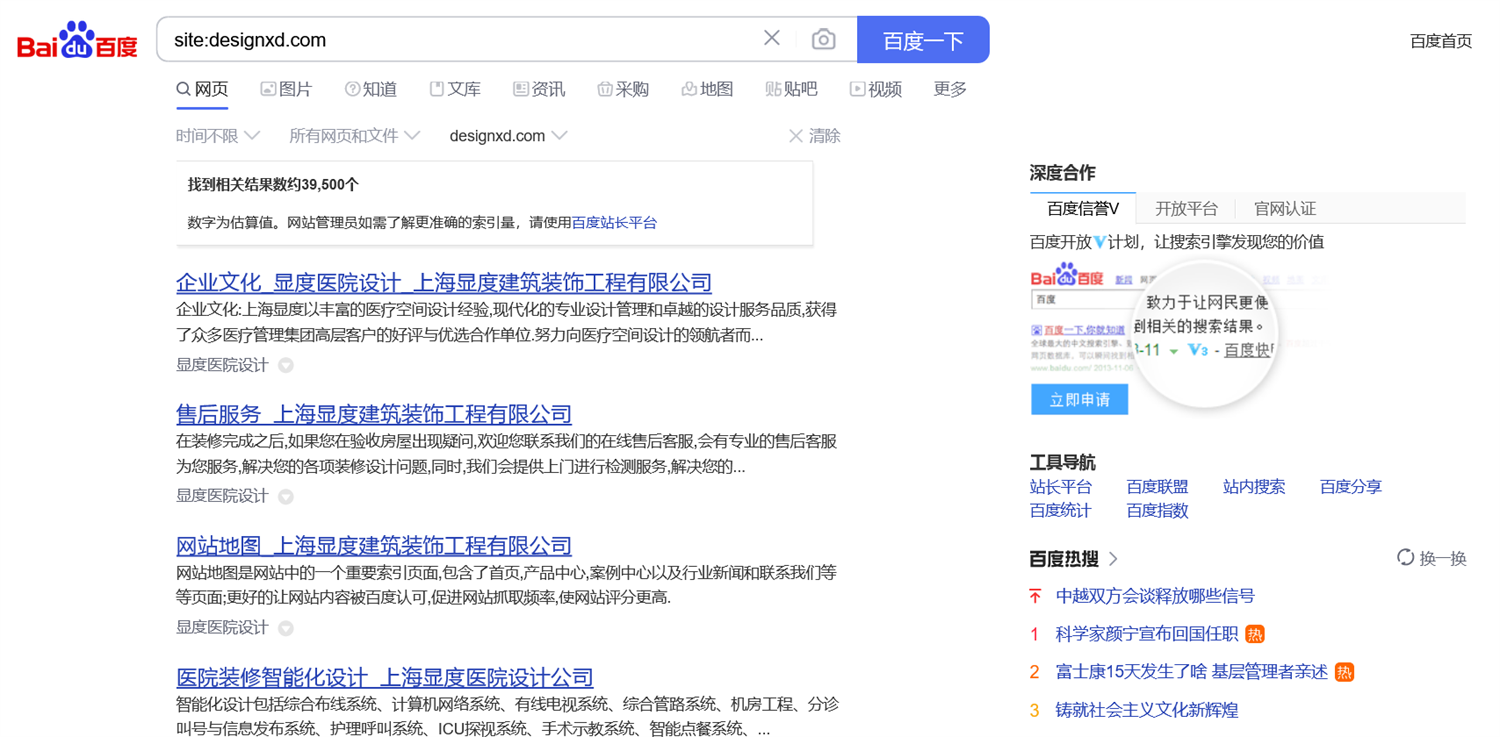1500x737 pixels.
Task: Expand the 时间不限 time filter
Action: tap(218, 136)
